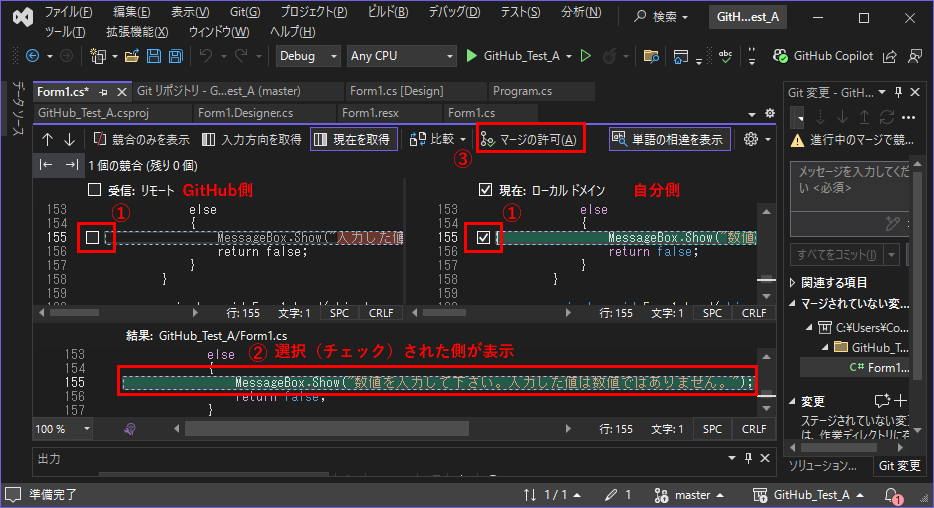The width and height of the screenshot is (934, 508).
Task: Click the commit message input field
Action: coord(850,186)
